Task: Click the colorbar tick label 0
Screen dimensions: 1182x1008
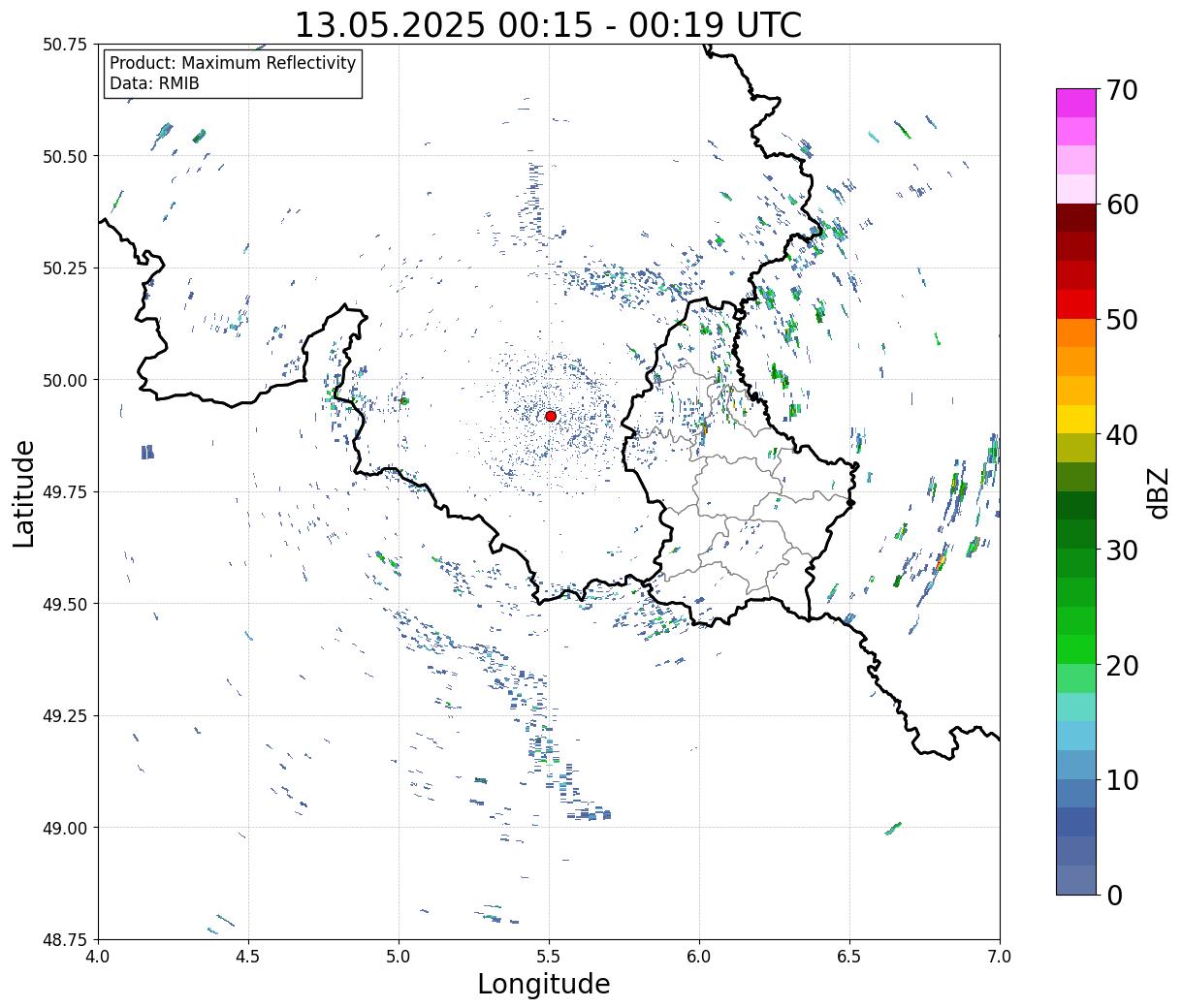Action: click(1114, 896)
